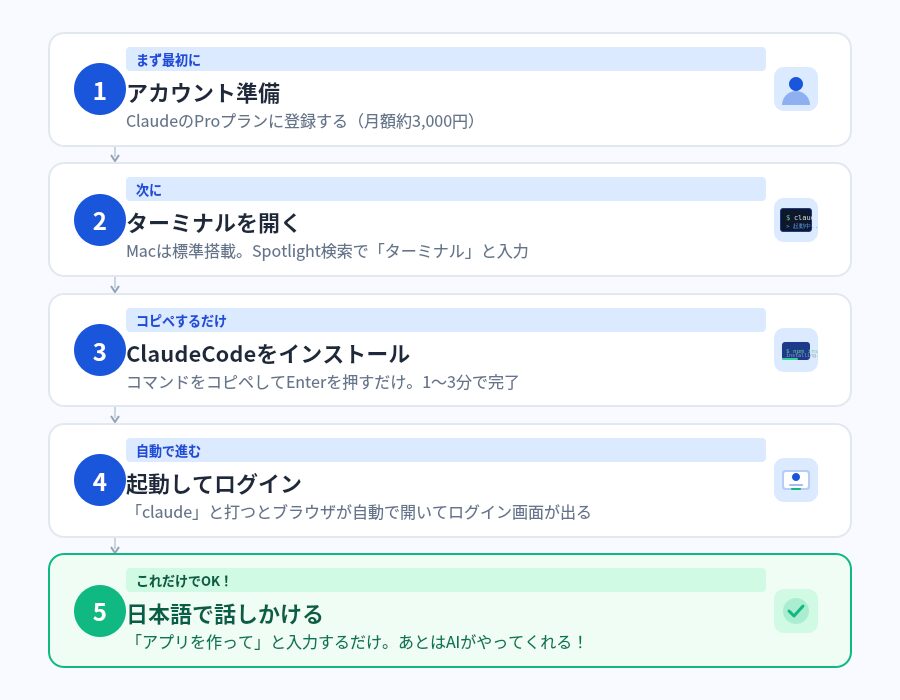900x700 pixels.
Task: Click the terminal icon in step 2
Action: [x=795, y=220]
